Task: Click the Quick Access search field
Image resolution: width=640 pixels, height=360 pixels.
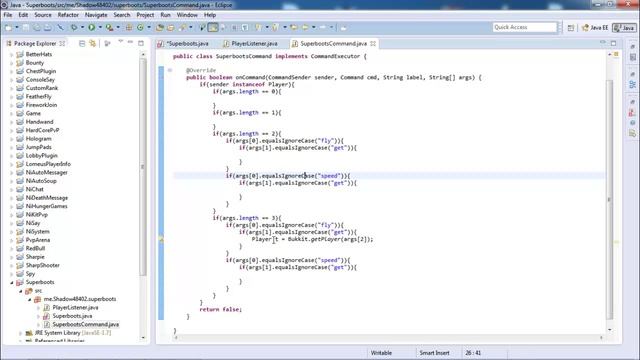Action: [x=524, y=27]
